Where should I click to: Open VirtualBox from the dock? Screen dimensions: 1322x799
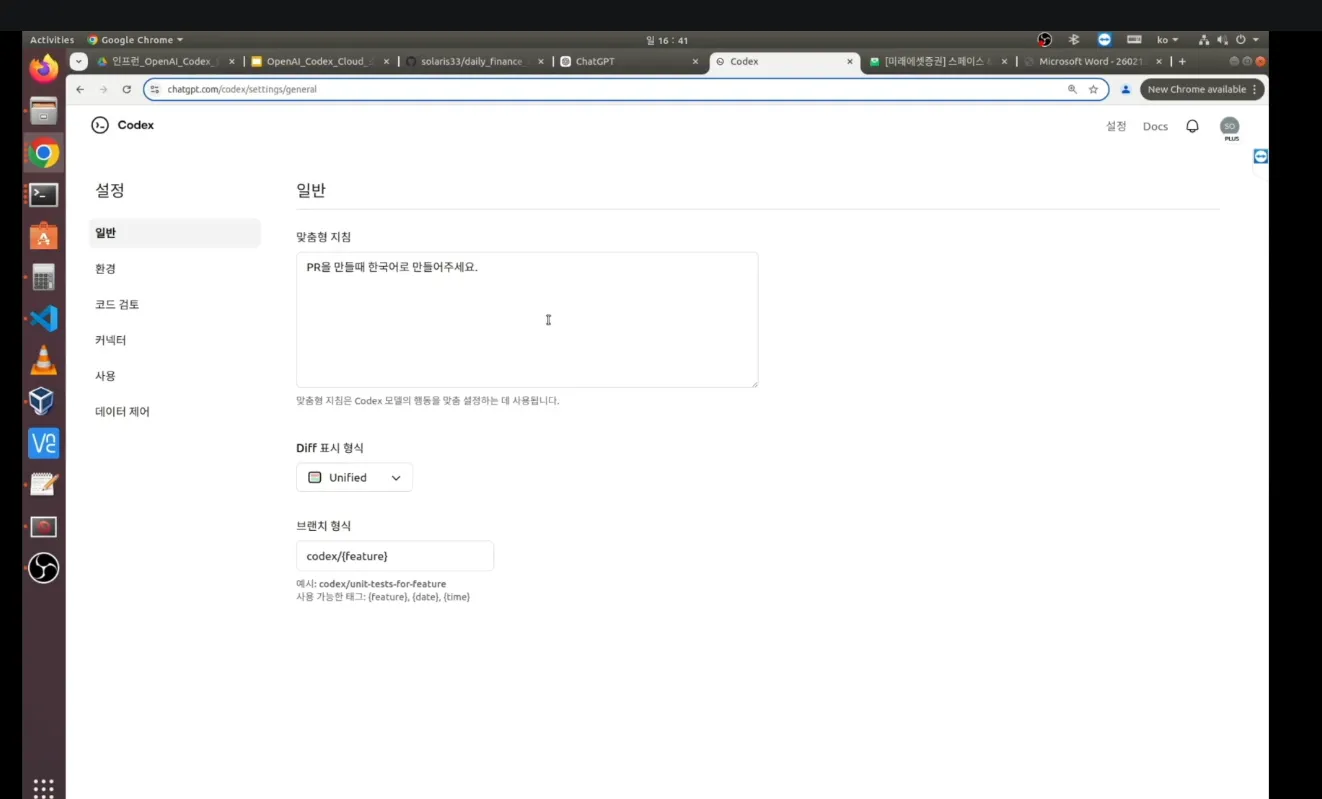click(x=43, y=401)
